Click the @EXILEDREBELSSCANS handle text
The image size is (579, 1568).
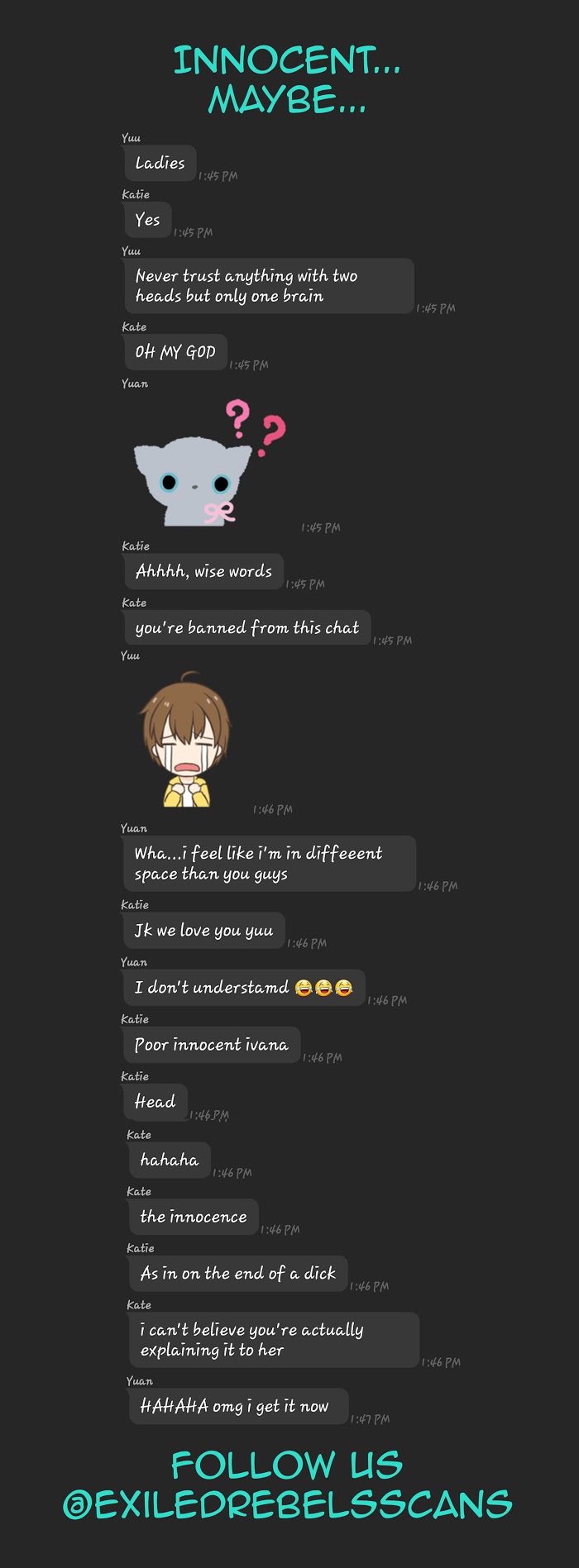tap(287, 1504)
